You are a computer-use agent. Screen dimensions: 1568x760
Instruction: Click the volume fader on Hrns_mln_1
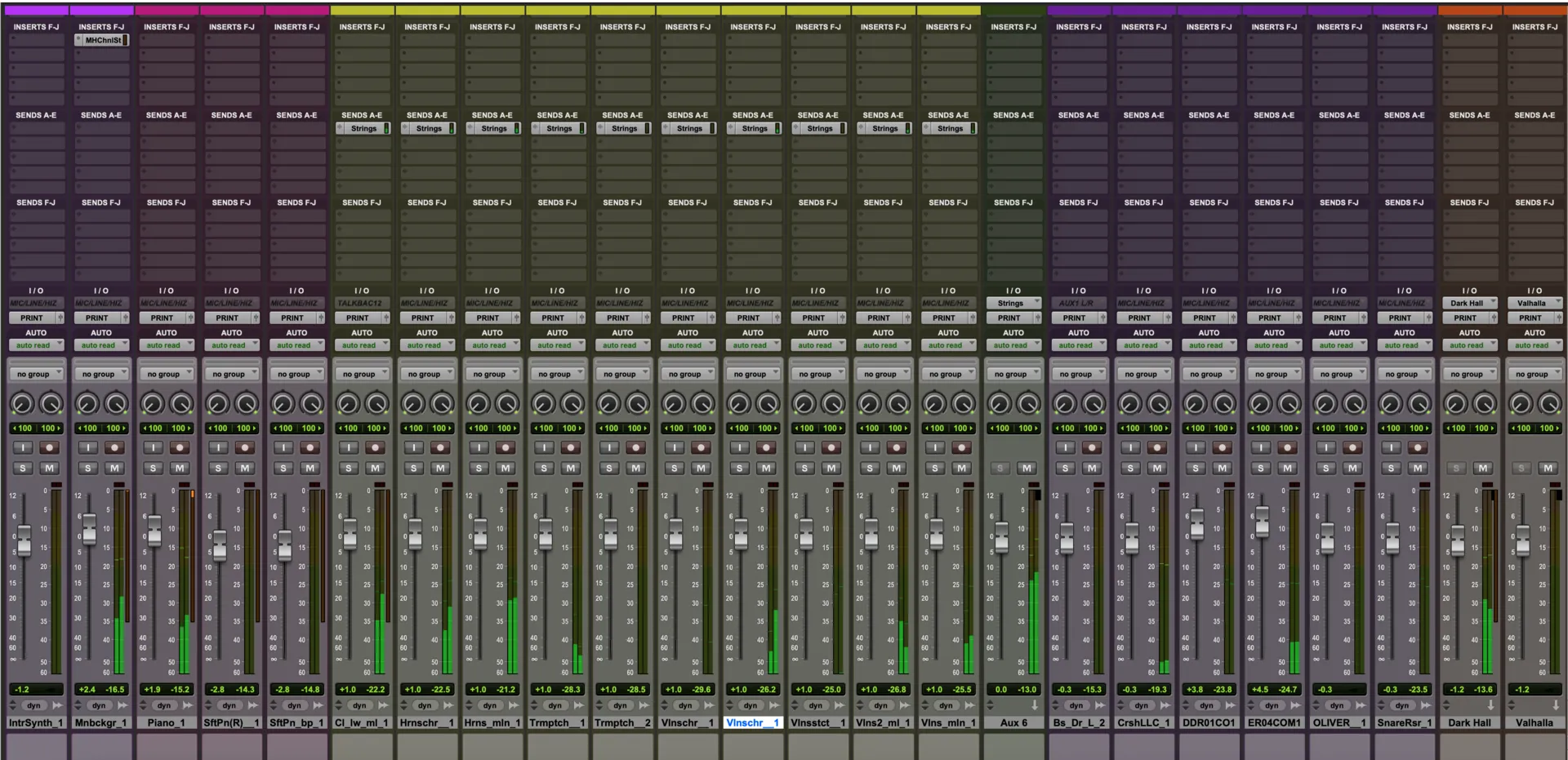479,536
